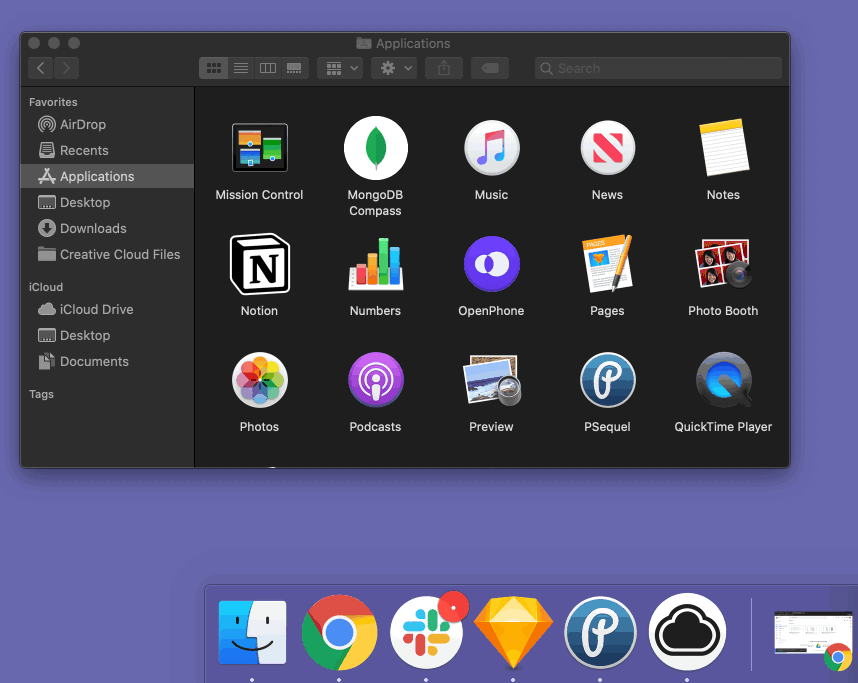
Task: Open iCloud Drive in the sidebar
Action: 107,309
